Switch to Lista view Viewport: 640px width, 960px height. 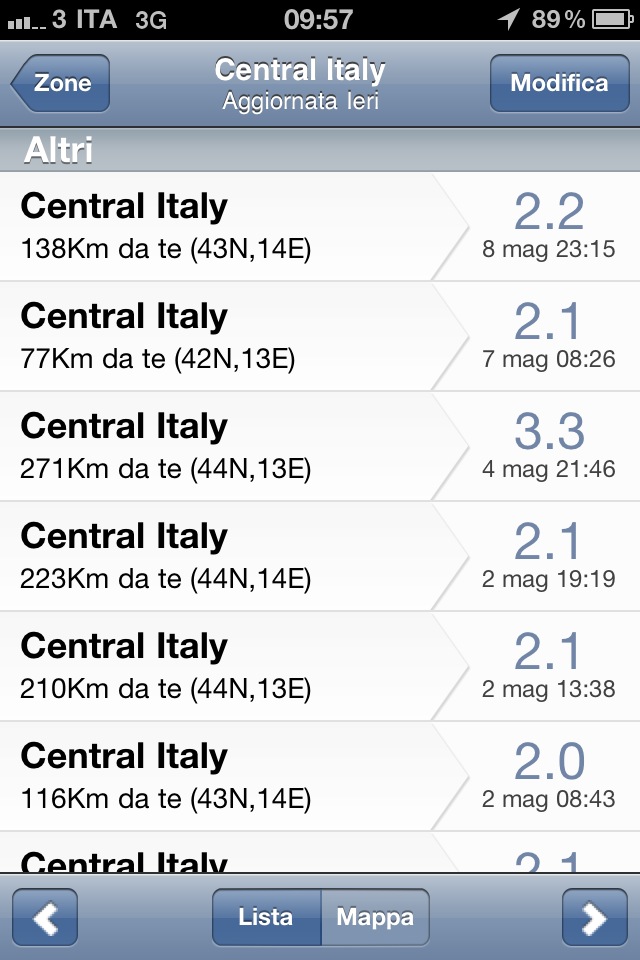coord(266,917)
